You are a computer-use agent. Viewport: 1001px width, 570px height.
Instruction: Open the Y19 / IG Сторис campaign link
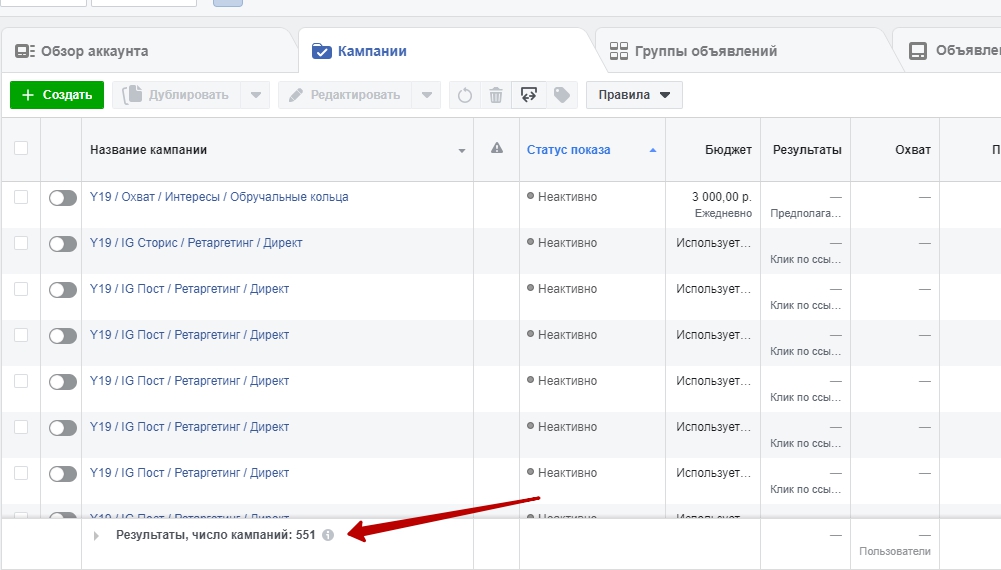(196, 243)
